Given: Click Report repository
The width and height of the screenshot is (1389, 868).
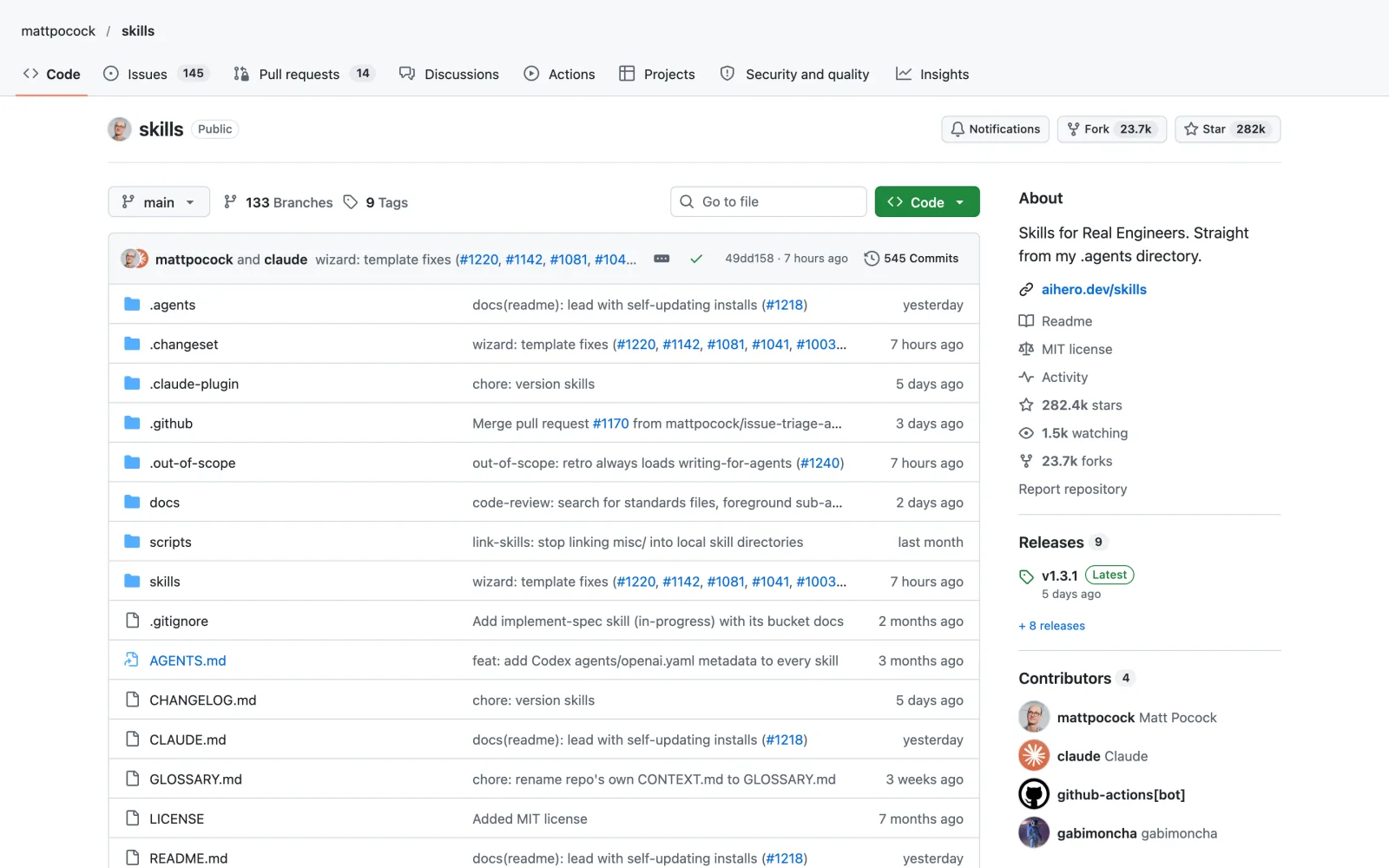Looking at the screenshot, I should [x=1073, y=489].
